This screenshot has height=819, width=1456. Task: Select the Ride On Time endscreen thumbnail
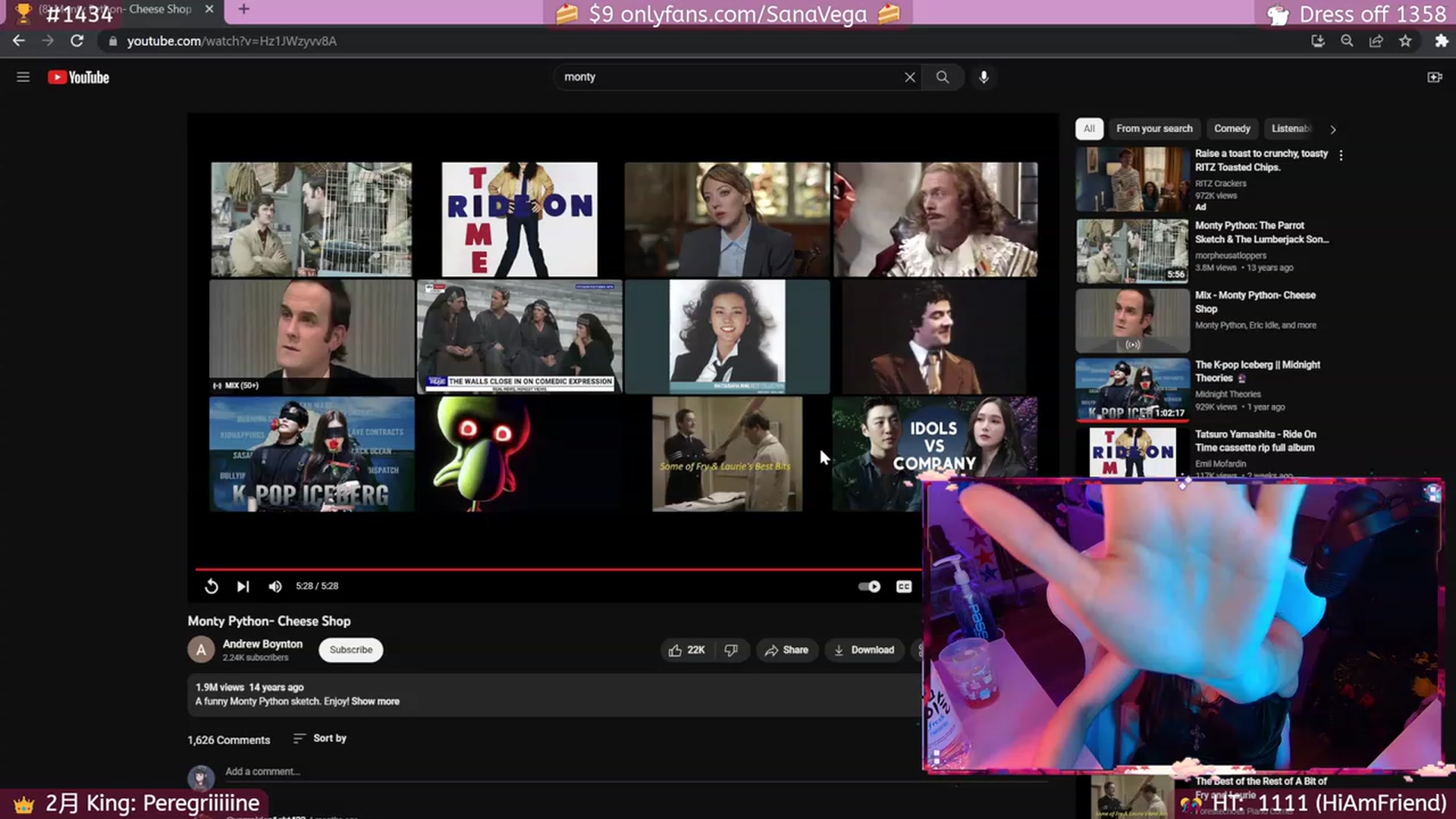pos(519,219)
